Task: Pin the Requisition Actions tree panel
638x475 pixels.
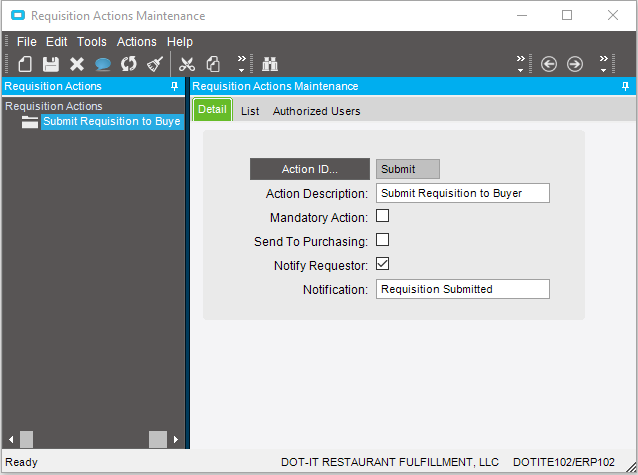Action: [x=175, y=86]
